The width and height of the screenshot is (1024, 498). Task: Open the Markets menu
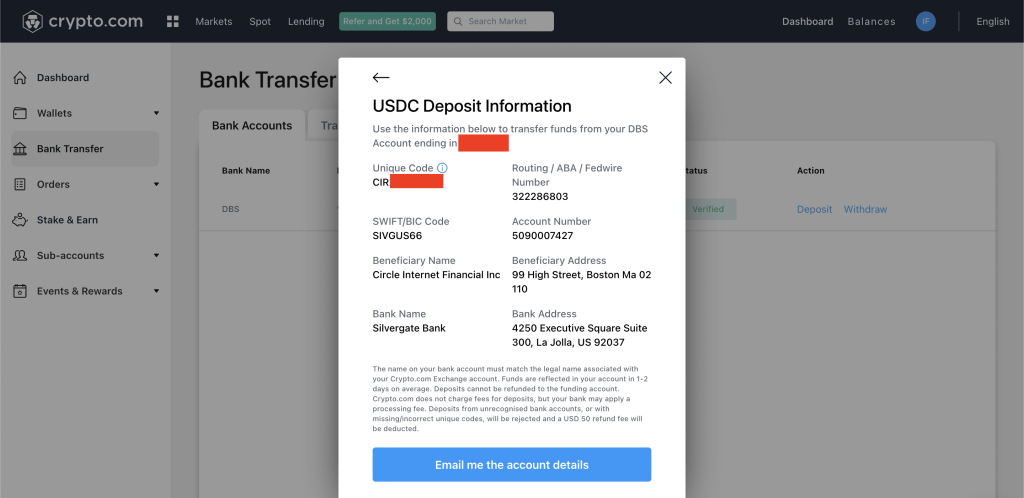tap(214, 22)
